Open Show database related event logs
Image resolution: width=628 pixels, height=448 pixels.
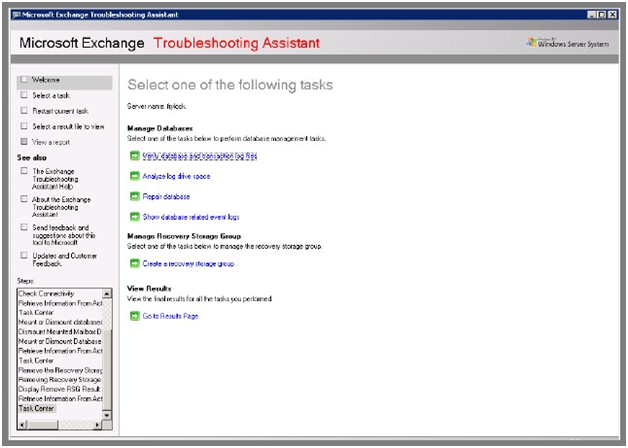click(191, 217)
